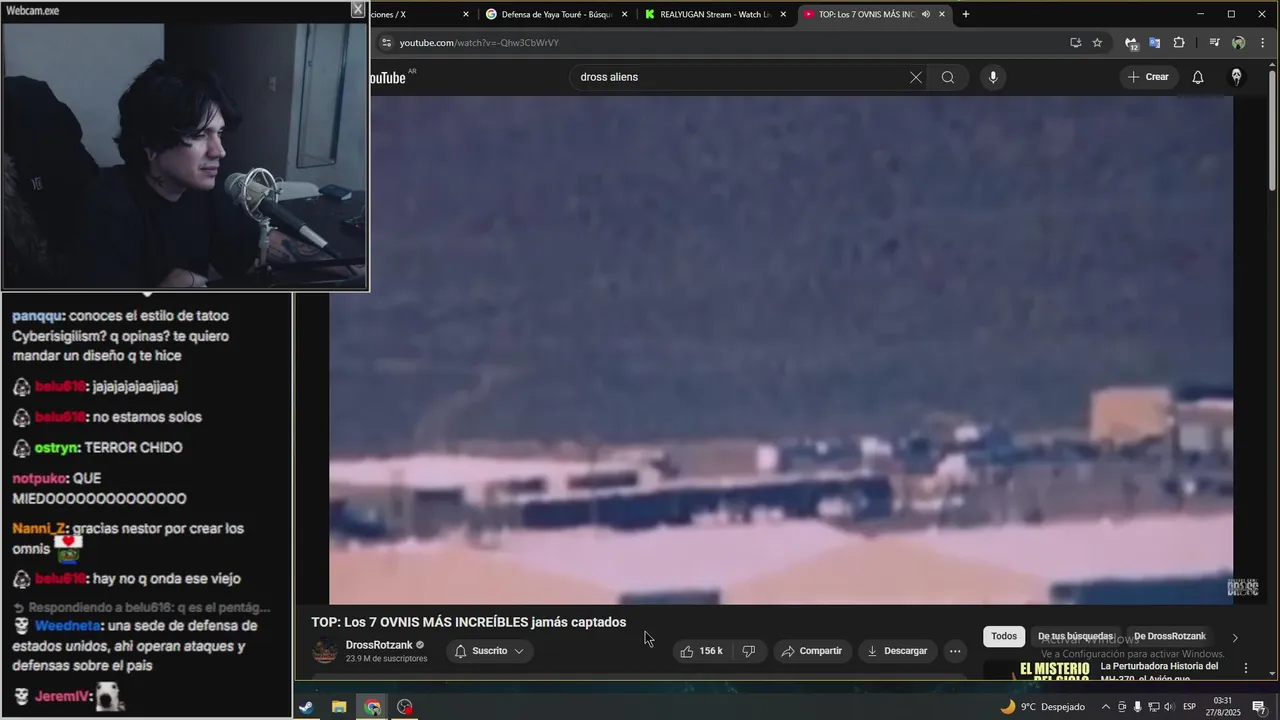Bookmark this page with the star icon
This screenshot has height=720, width=1280.
coord(1097,43)
